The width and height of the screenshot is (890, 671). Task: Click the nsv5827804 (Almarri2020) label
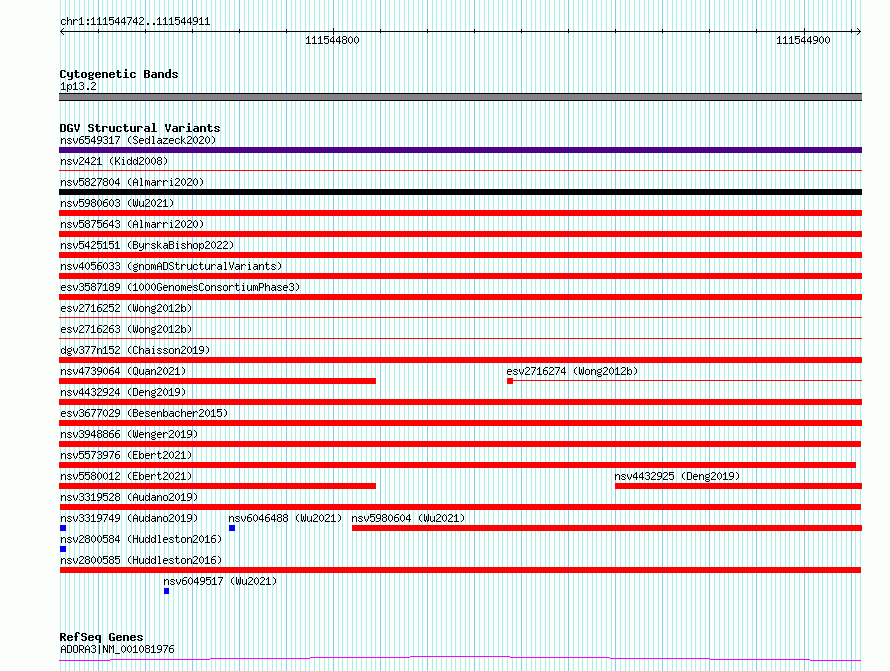(x=132, y=182)
